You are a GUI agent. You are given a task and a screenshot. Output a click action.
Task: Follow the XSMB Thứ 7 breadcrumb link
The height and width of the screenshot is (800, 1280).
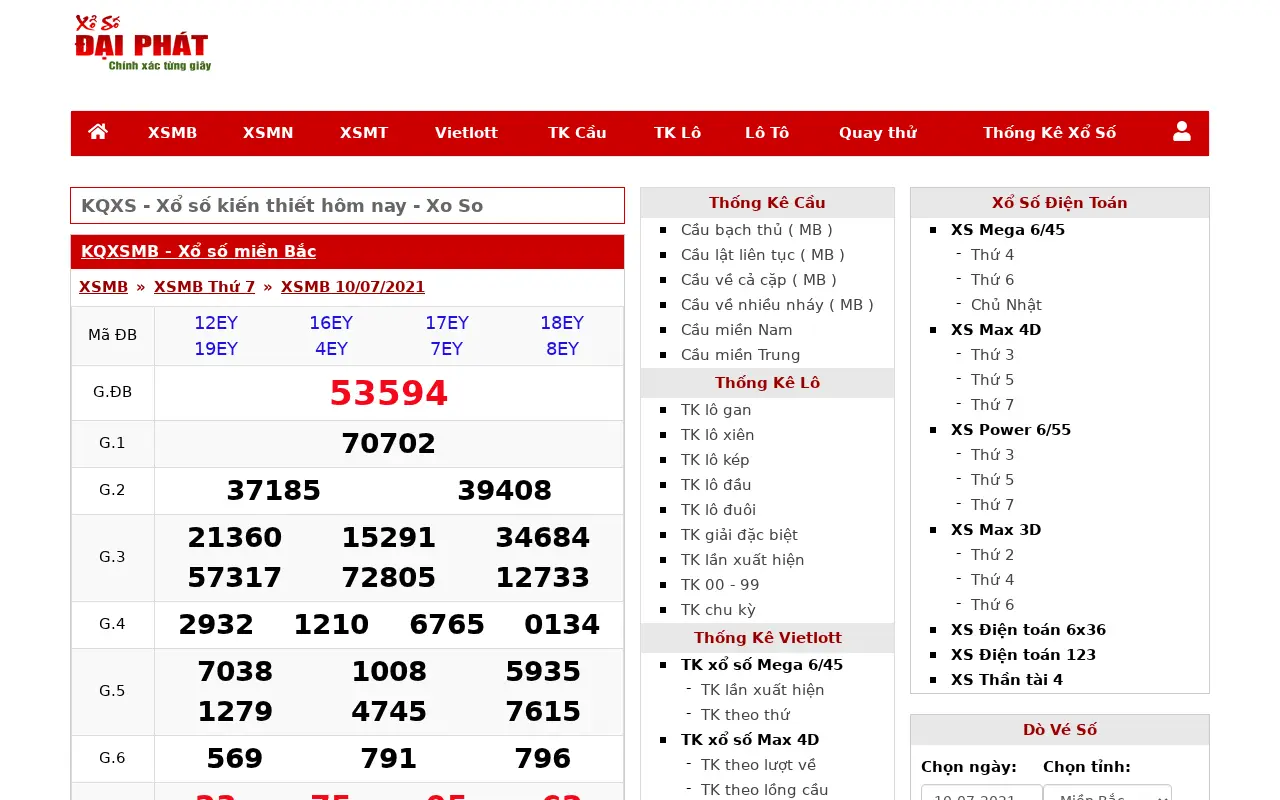[x=204, y=287]
